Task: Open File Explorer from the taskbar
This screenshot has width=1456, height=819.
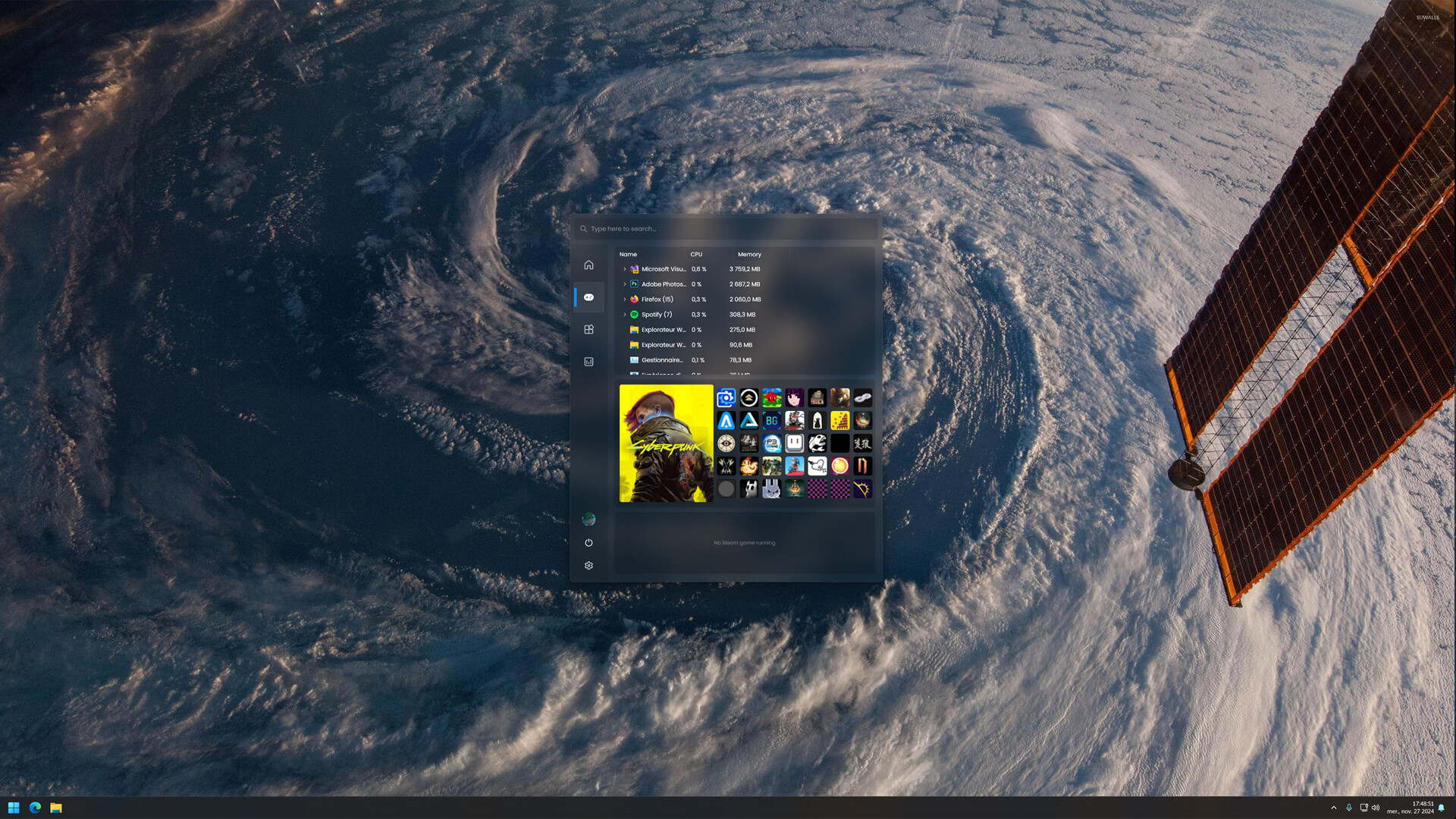Action: point(57,807)
